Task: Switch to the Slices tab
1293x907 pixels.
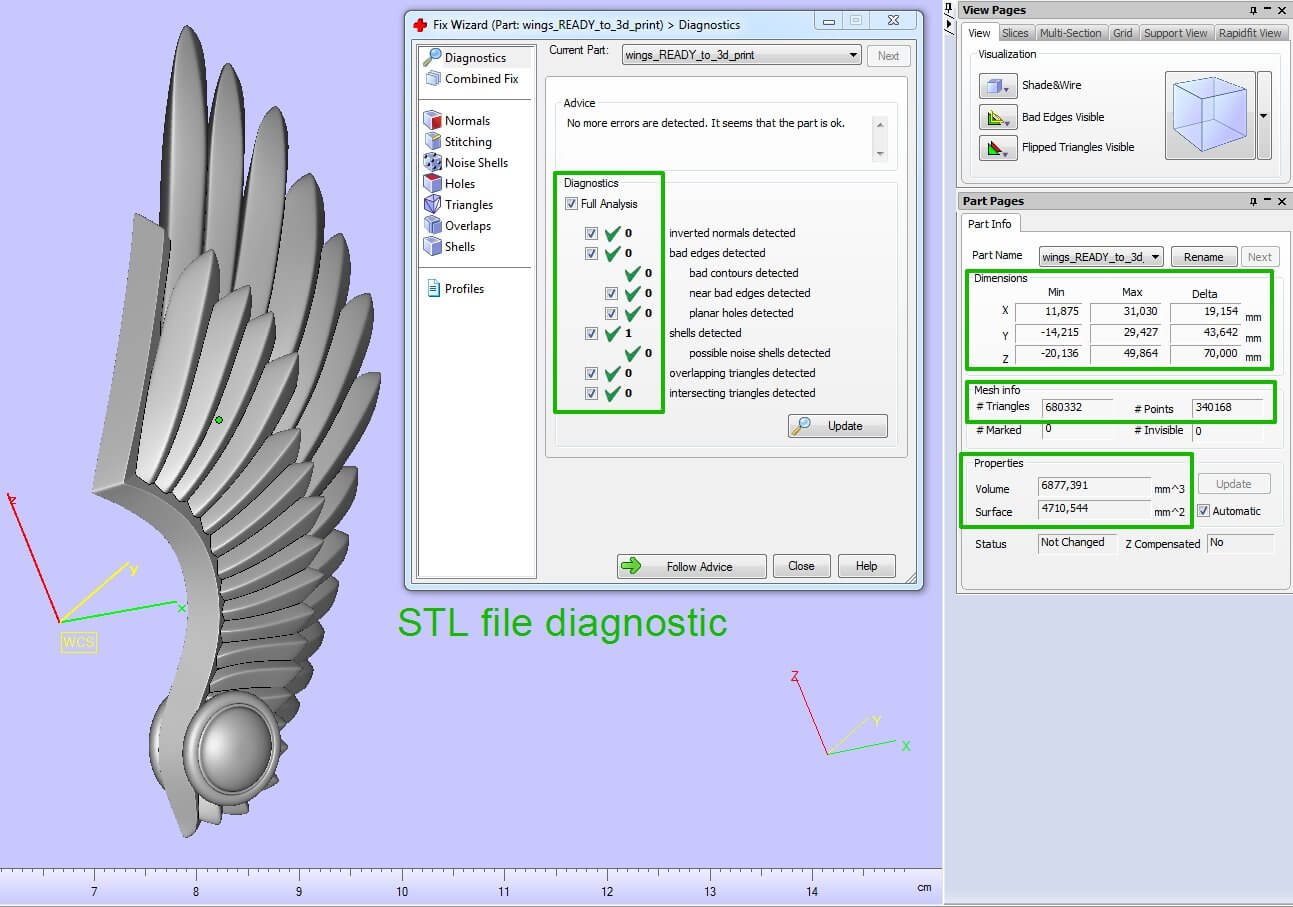Action: coord(1015,33)
